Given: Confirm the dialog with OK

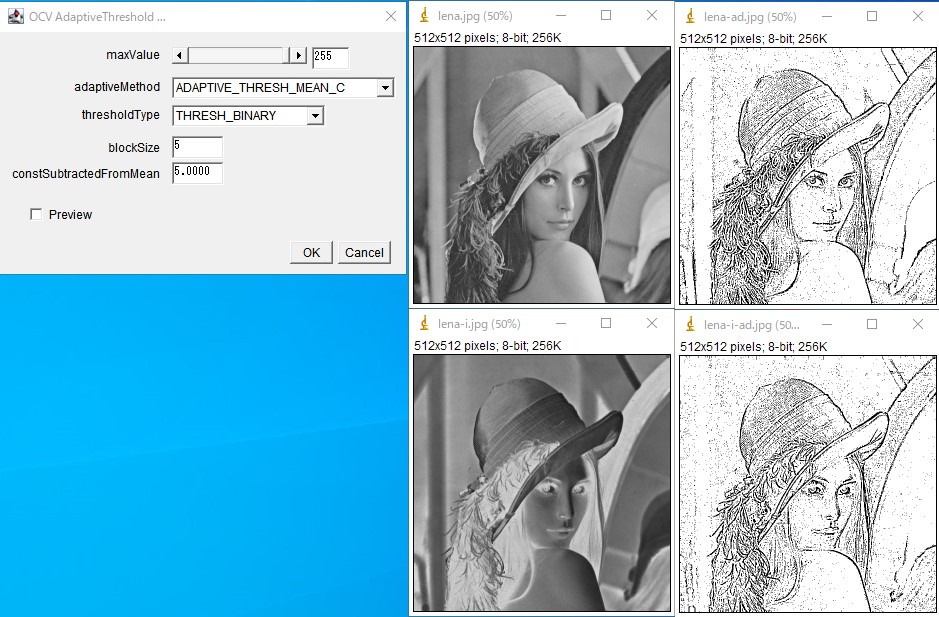Looking at the screenshot, I should tap(311, 253).
